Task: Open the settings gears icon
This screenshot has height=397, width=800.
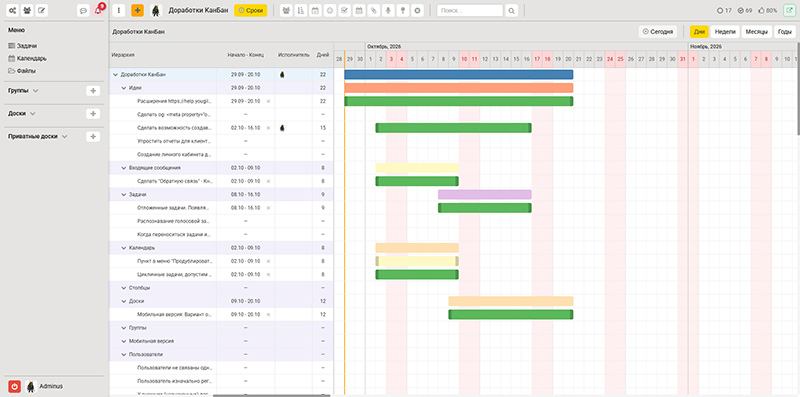Action: click(12, 10)
